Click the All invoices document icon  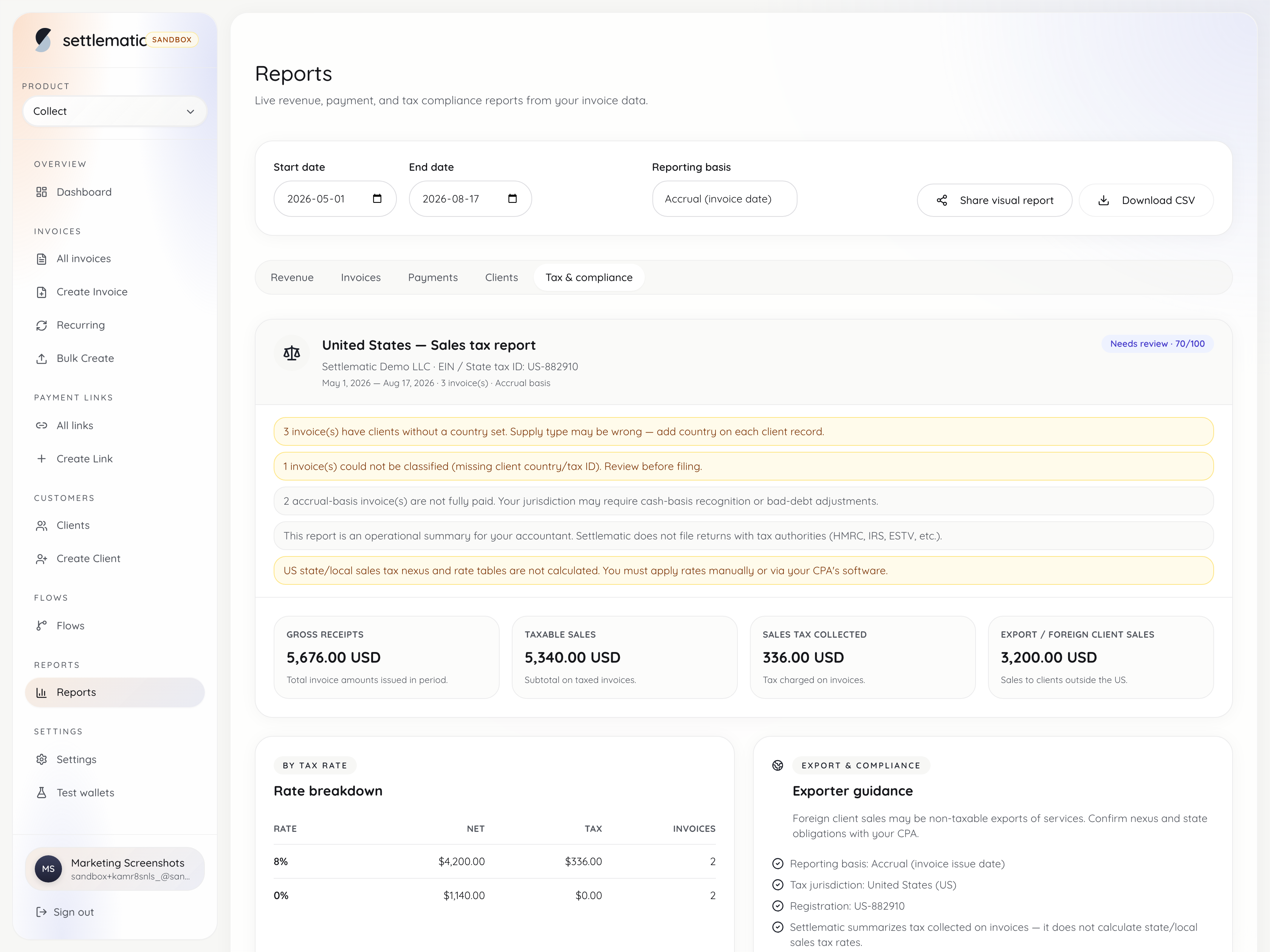pyautogui.click(x=41, y=259)
